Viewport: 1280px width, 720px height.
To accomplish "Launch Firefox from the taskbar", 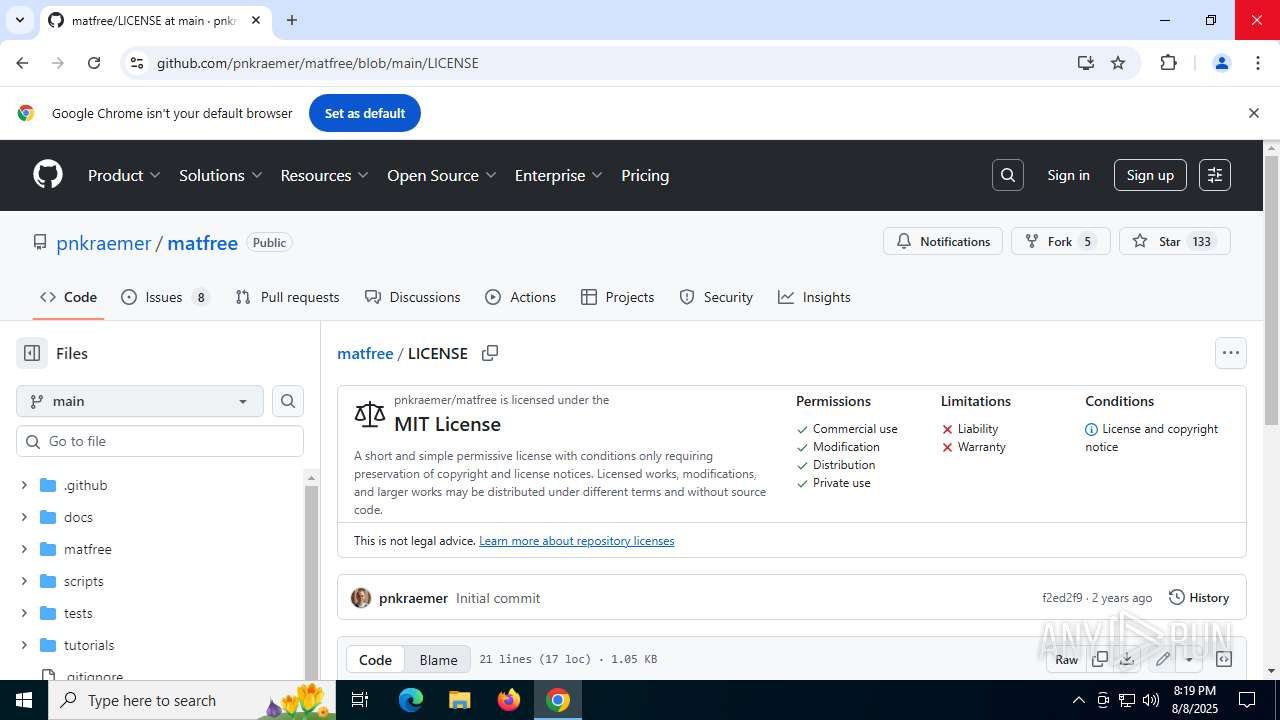I will point(509,700).
